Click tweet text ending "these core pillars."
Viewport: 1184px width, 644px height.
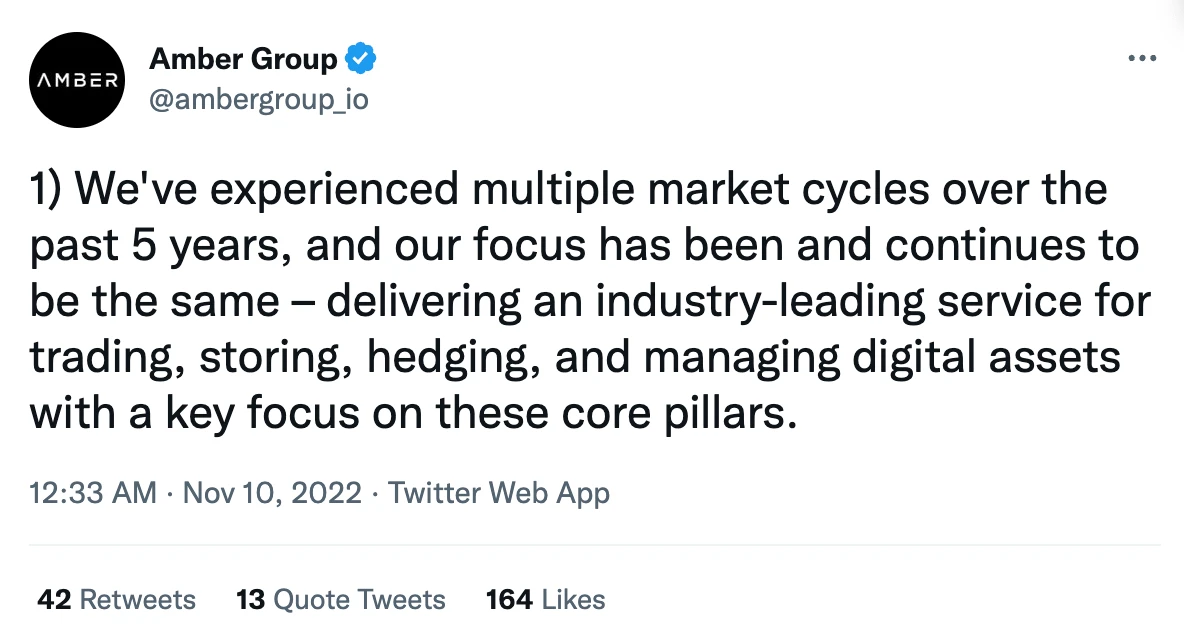point(414,414)
